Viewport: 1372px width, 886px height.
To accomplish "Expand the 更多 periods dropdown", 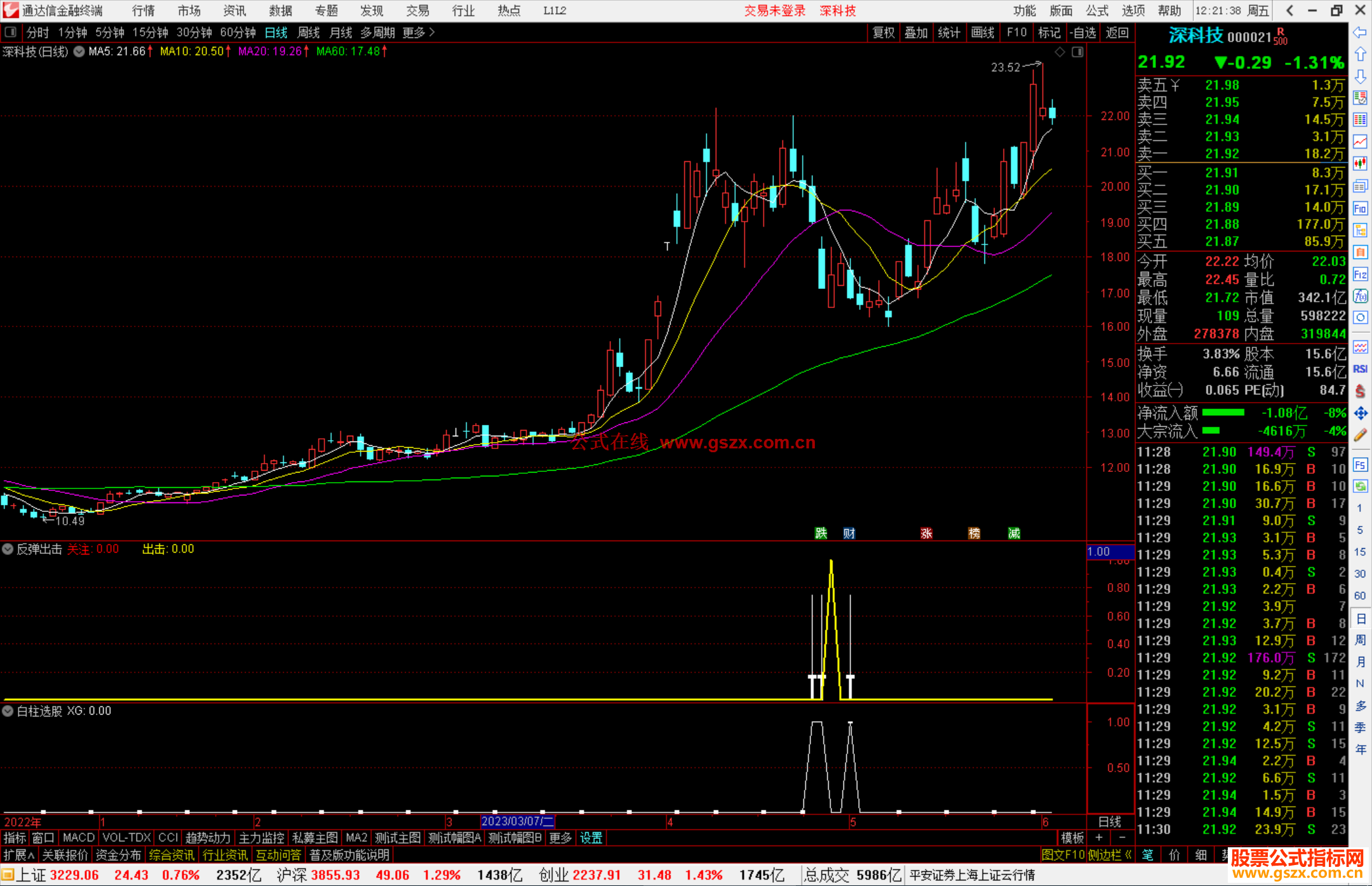I will coord(418,32).
